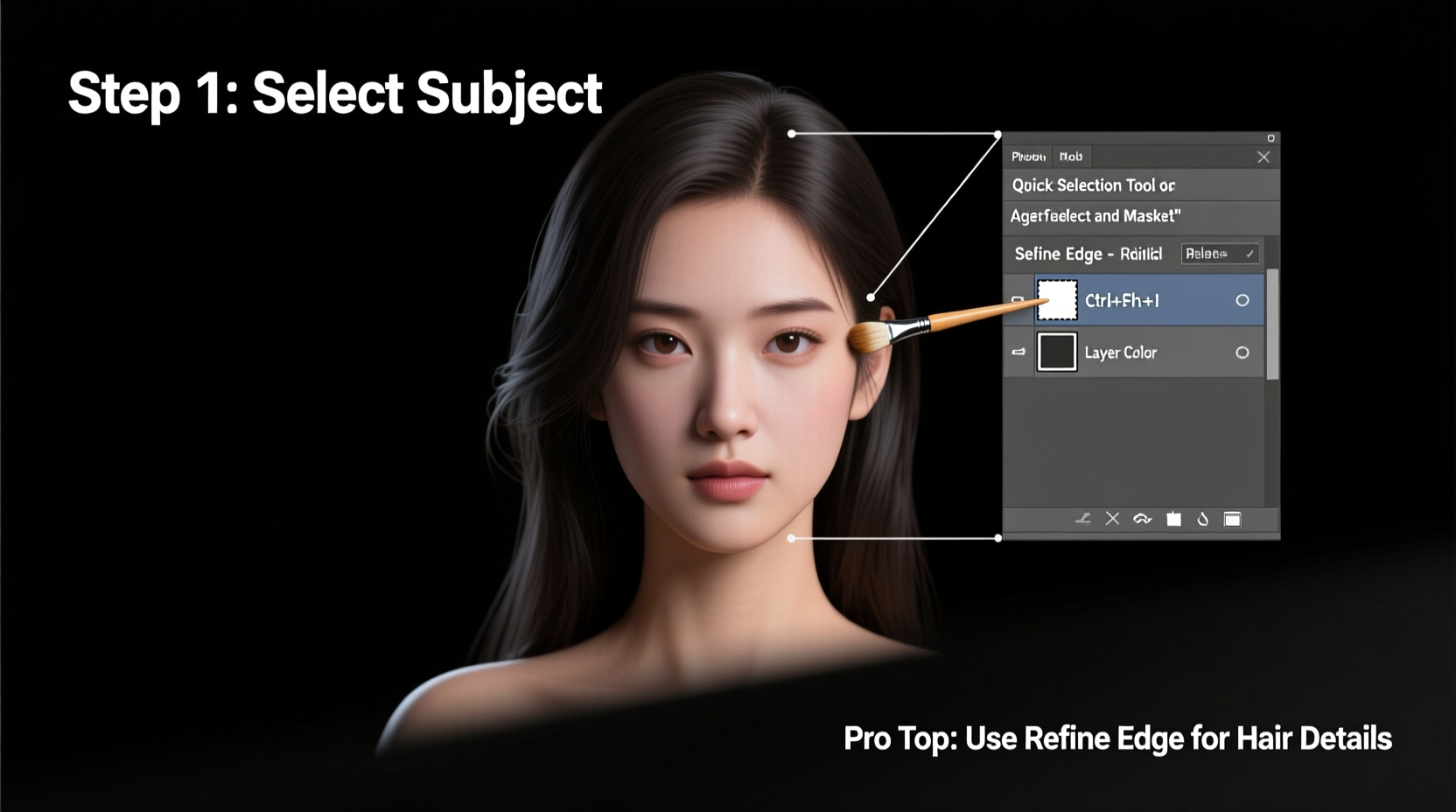Expand the panel window control at top right
This screenshot has height=812, width=1456.
[1270, 138]
